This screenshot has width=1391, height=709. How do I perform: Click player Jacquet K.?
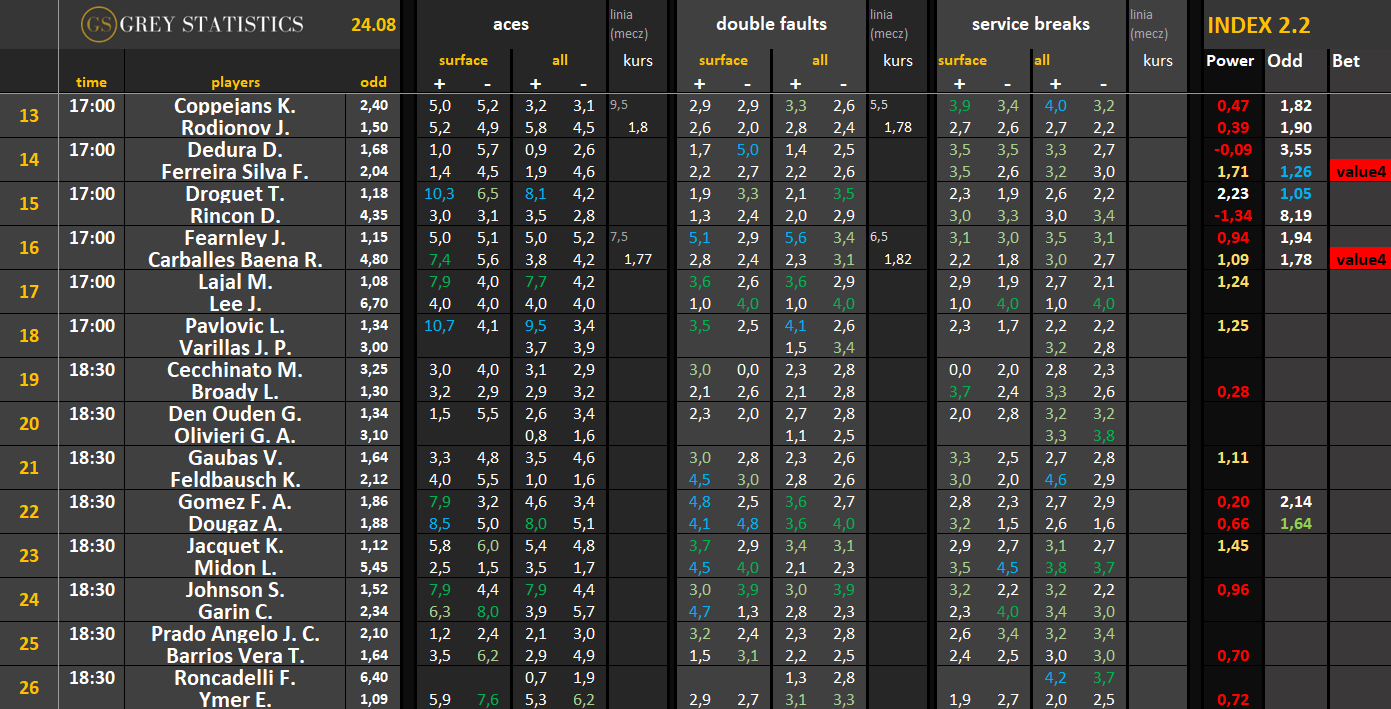(235, 546)
